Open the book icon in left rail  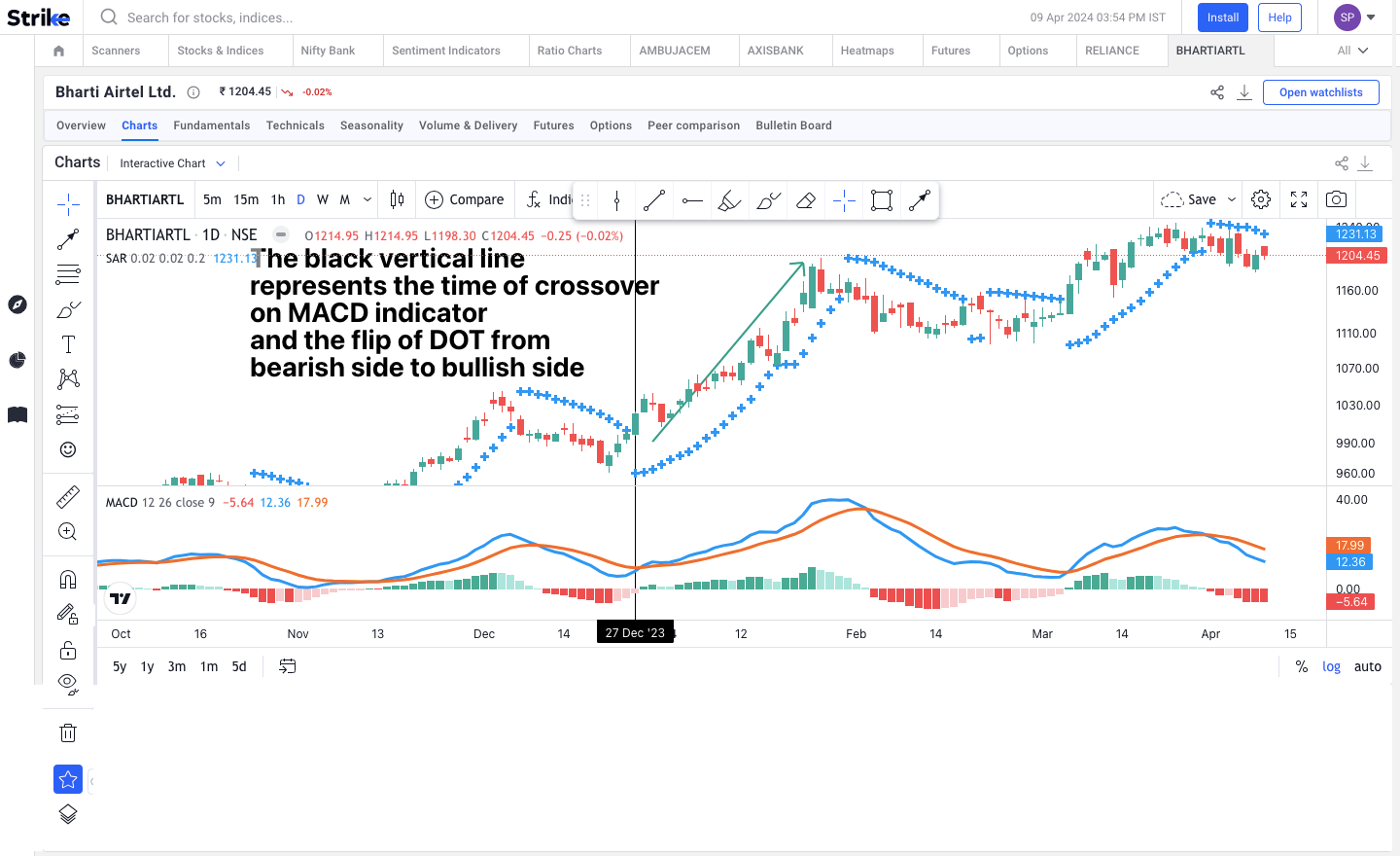[17, 414]
